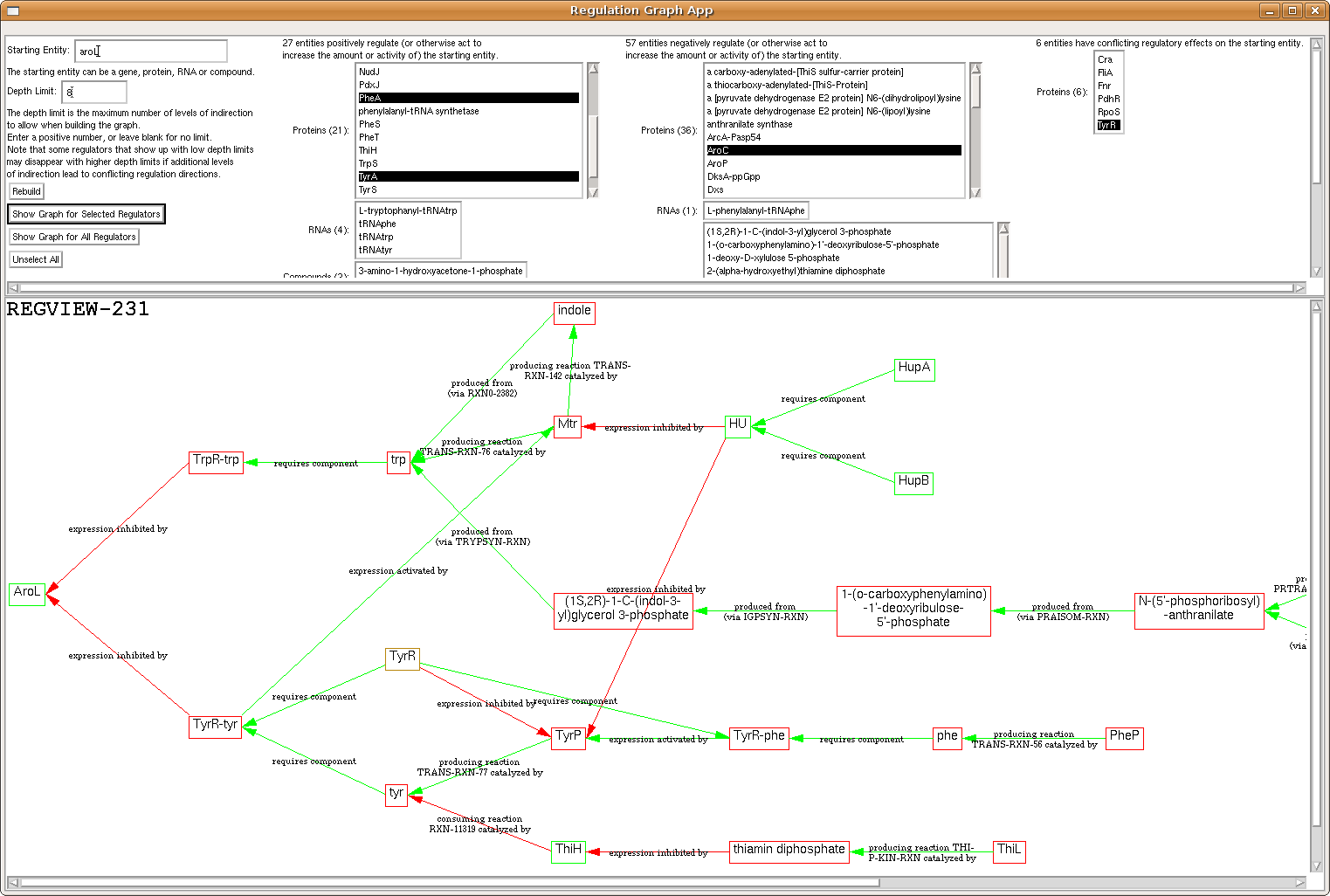Select PheT in positive proteins list

pyautogui.click(x=468, y=137)
